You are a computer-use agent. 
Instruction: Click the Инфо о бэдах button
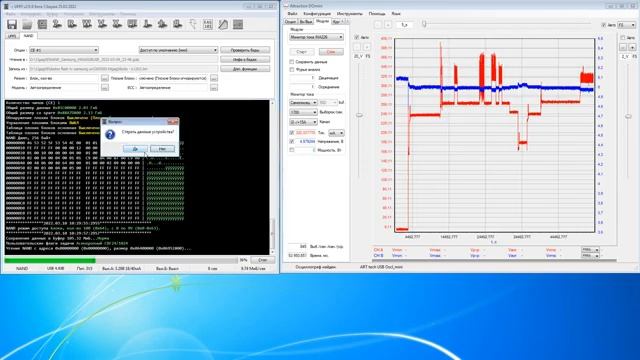pos(245,60)
